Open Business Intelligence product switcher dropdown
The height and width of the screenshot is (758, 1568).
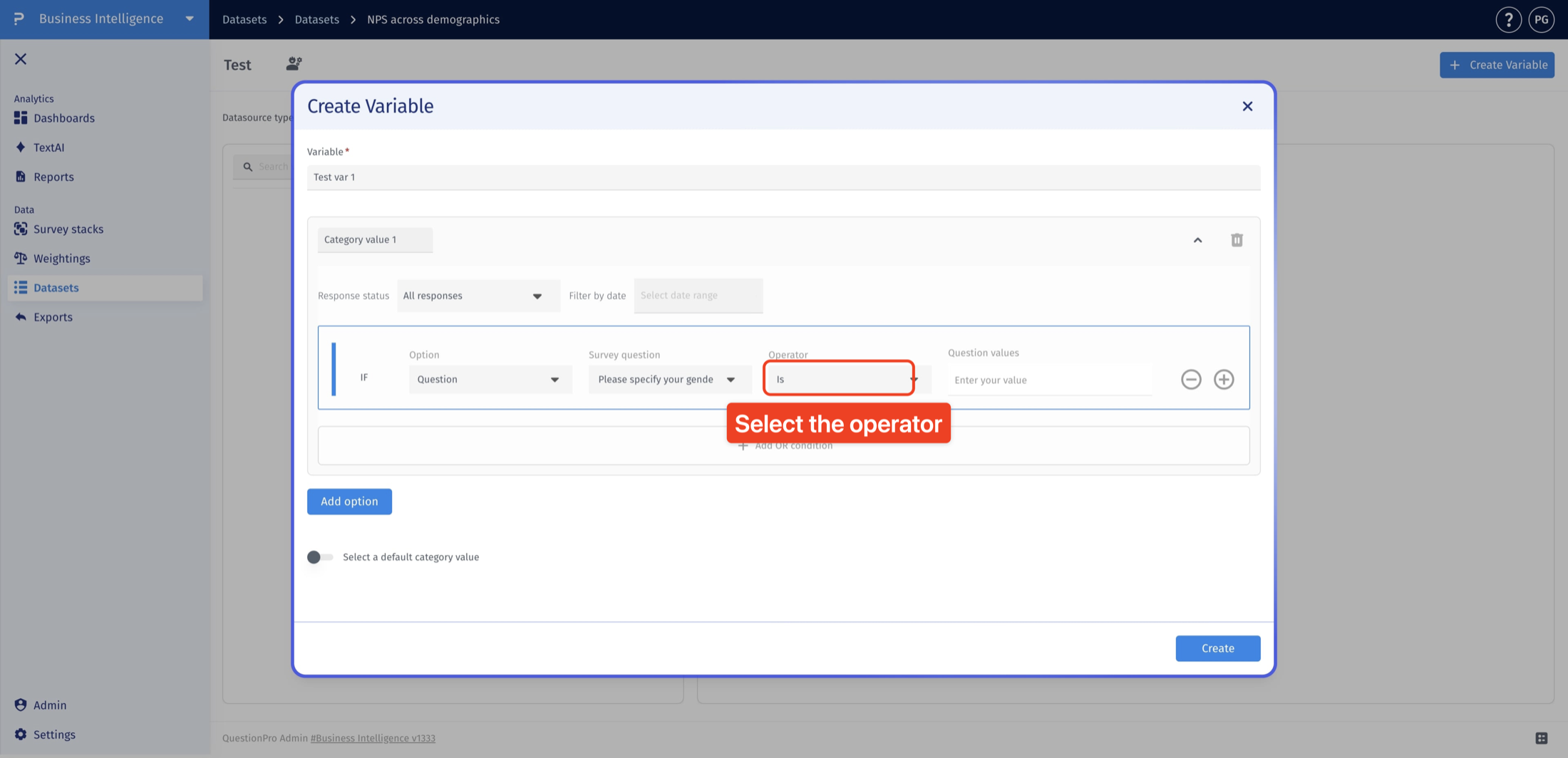click(x=190, y=19)
